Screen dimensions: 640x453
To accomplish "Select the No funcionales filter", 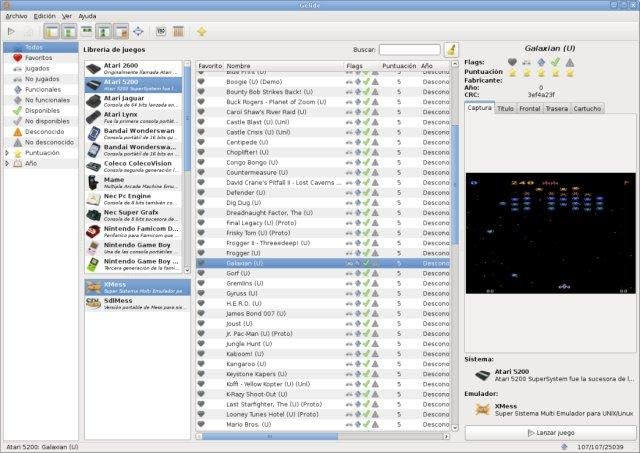I will point(41,100).
